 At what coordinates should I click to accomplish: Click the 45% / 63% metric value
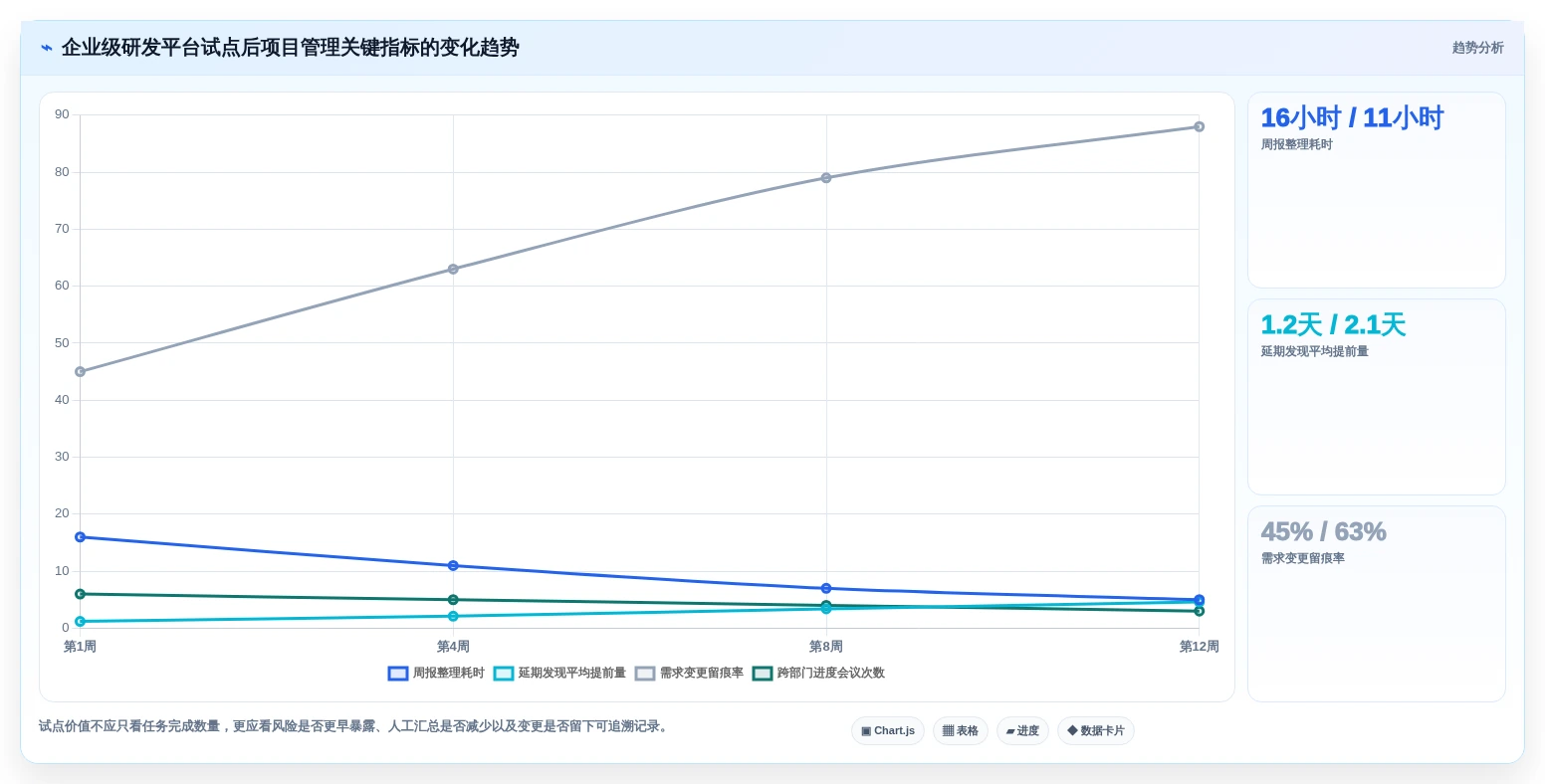tap(1324, 532)
